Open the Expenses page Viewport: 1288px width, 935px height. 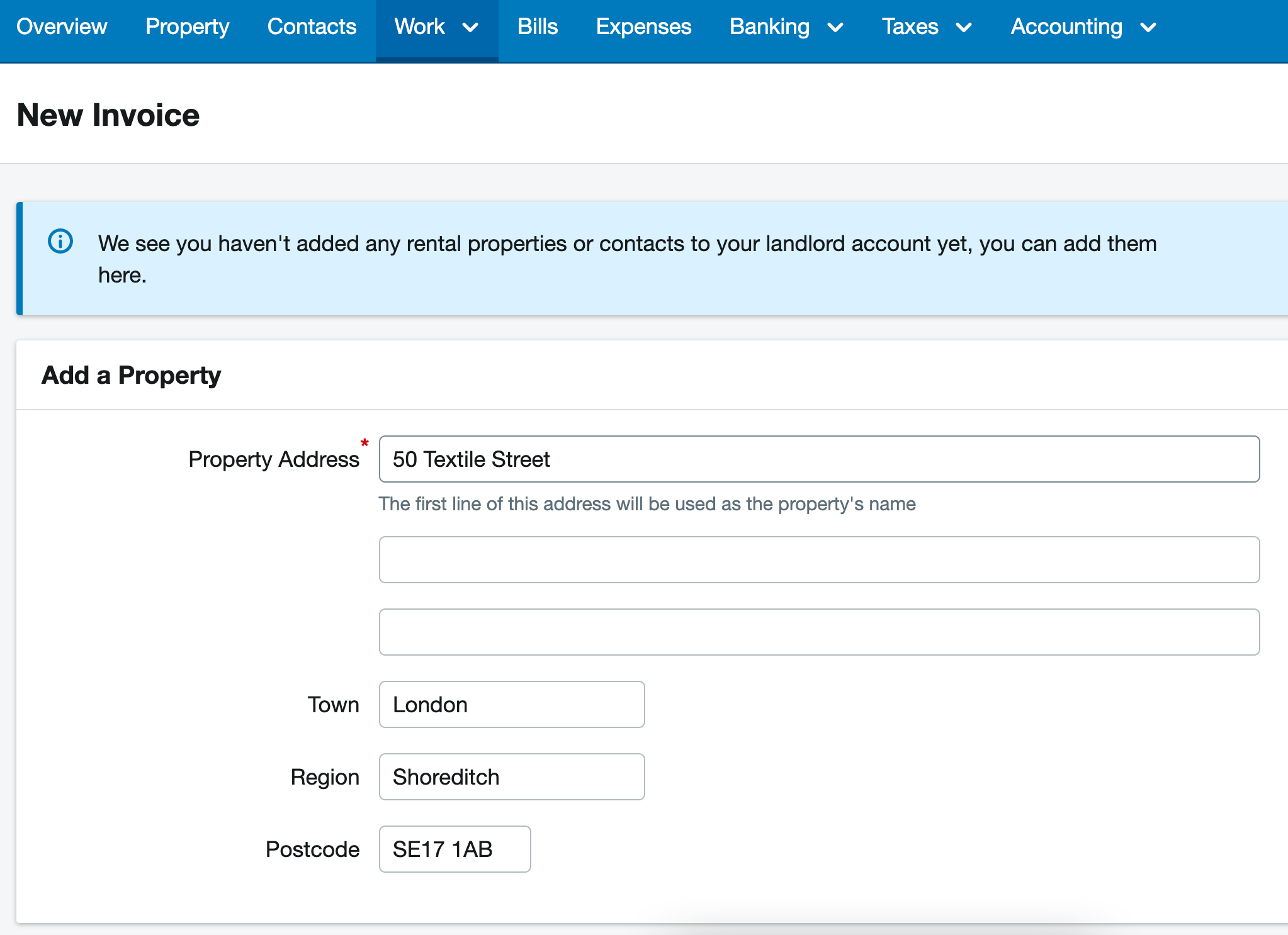(x=643, y=27)
